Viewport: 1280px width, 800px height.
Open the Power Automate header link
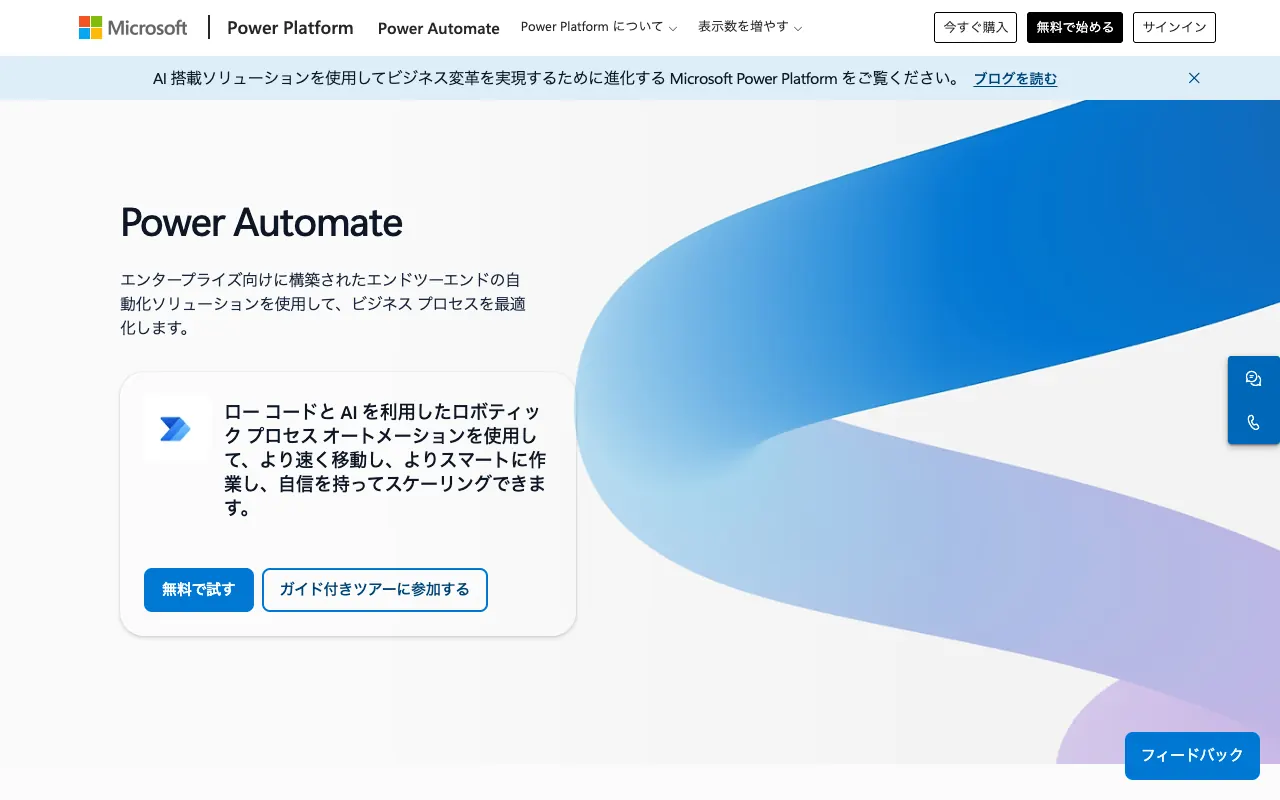(439, 28)
